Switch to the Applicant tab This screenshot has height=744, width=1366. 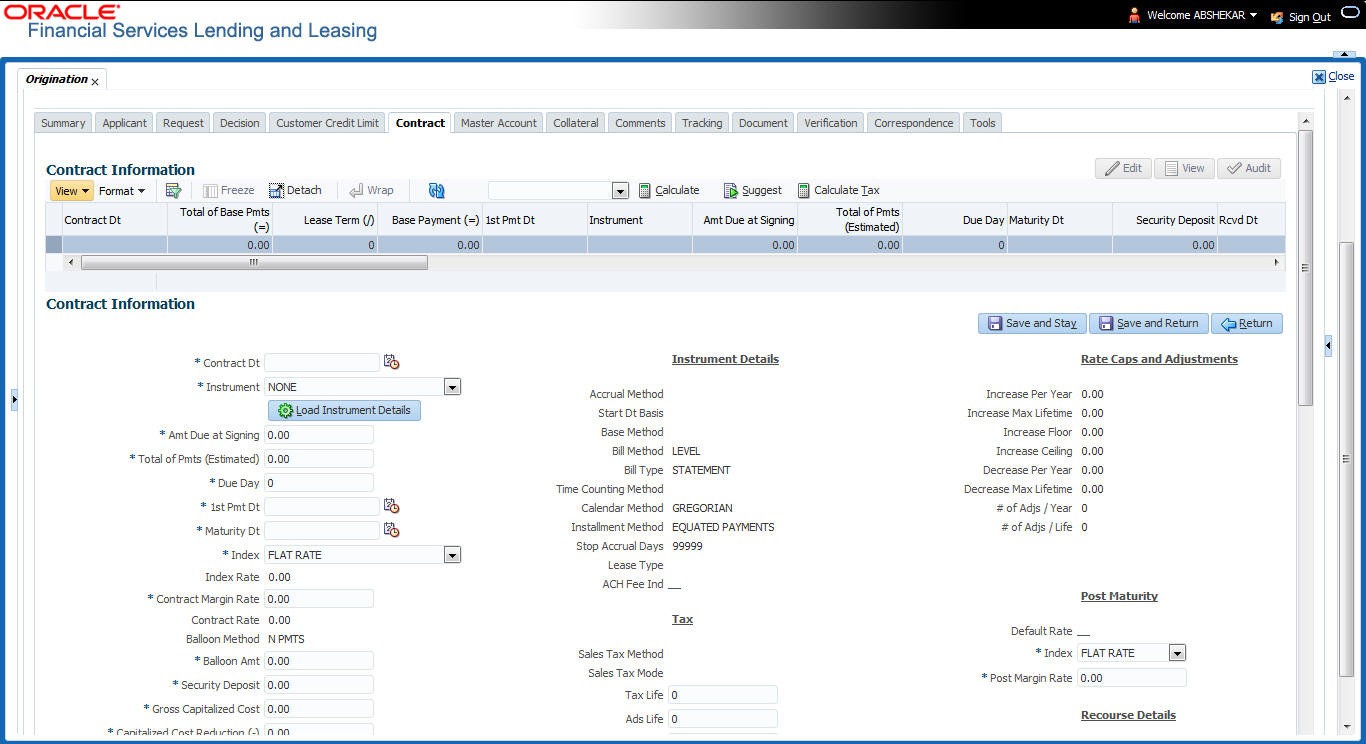click(125, 123)
